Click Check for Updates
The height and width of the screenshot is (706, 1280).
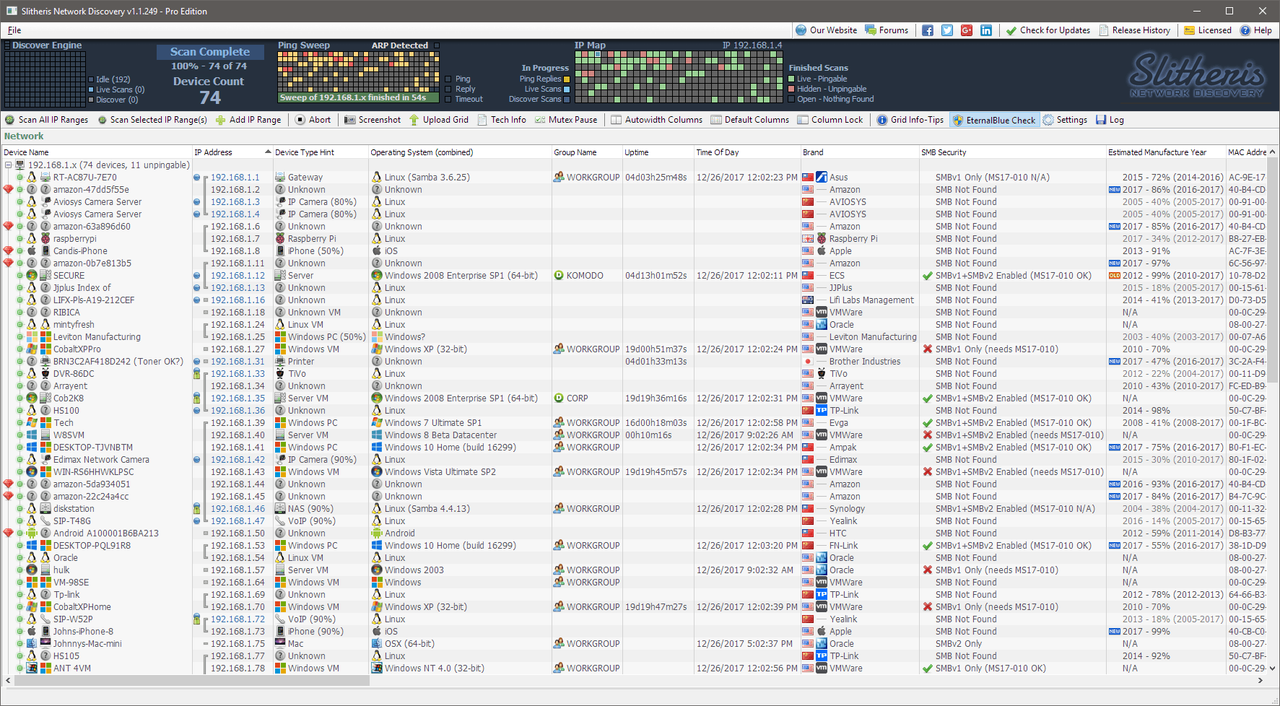pyautogui.click(x=1048, y=31)
